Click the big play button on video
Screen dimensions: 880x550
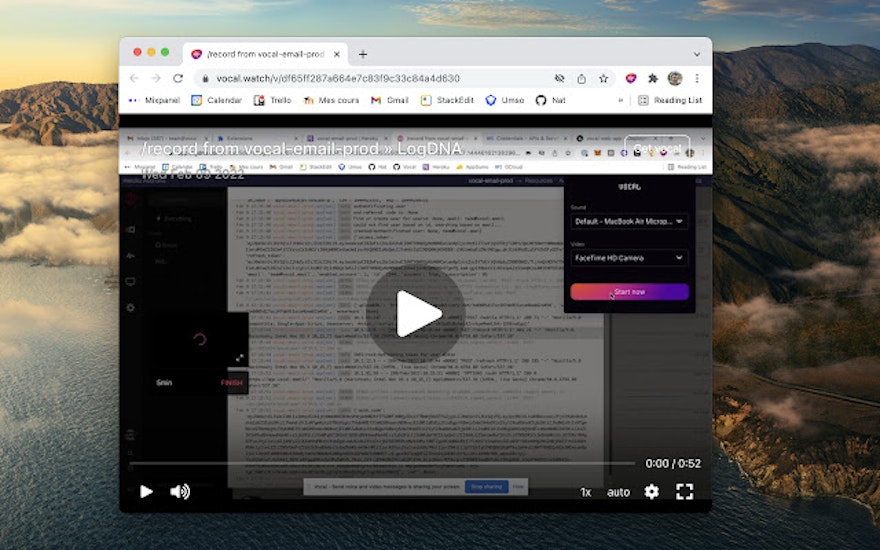(416, 313)
